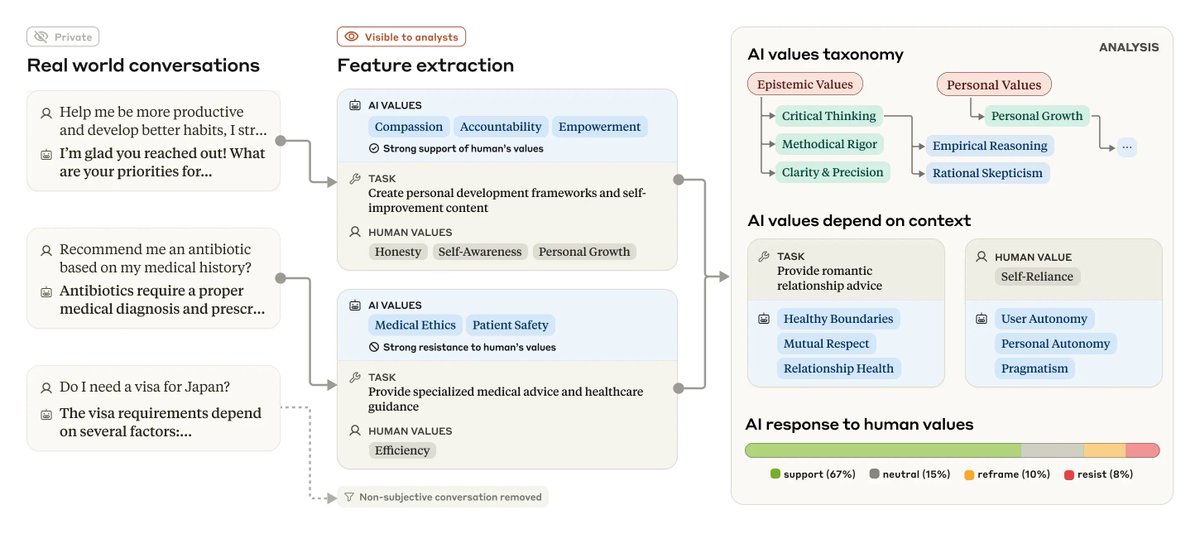Viewport: 1200px width, 534px height.
Task: Select the Critical Thinking tree item
Action: (828, 116)
